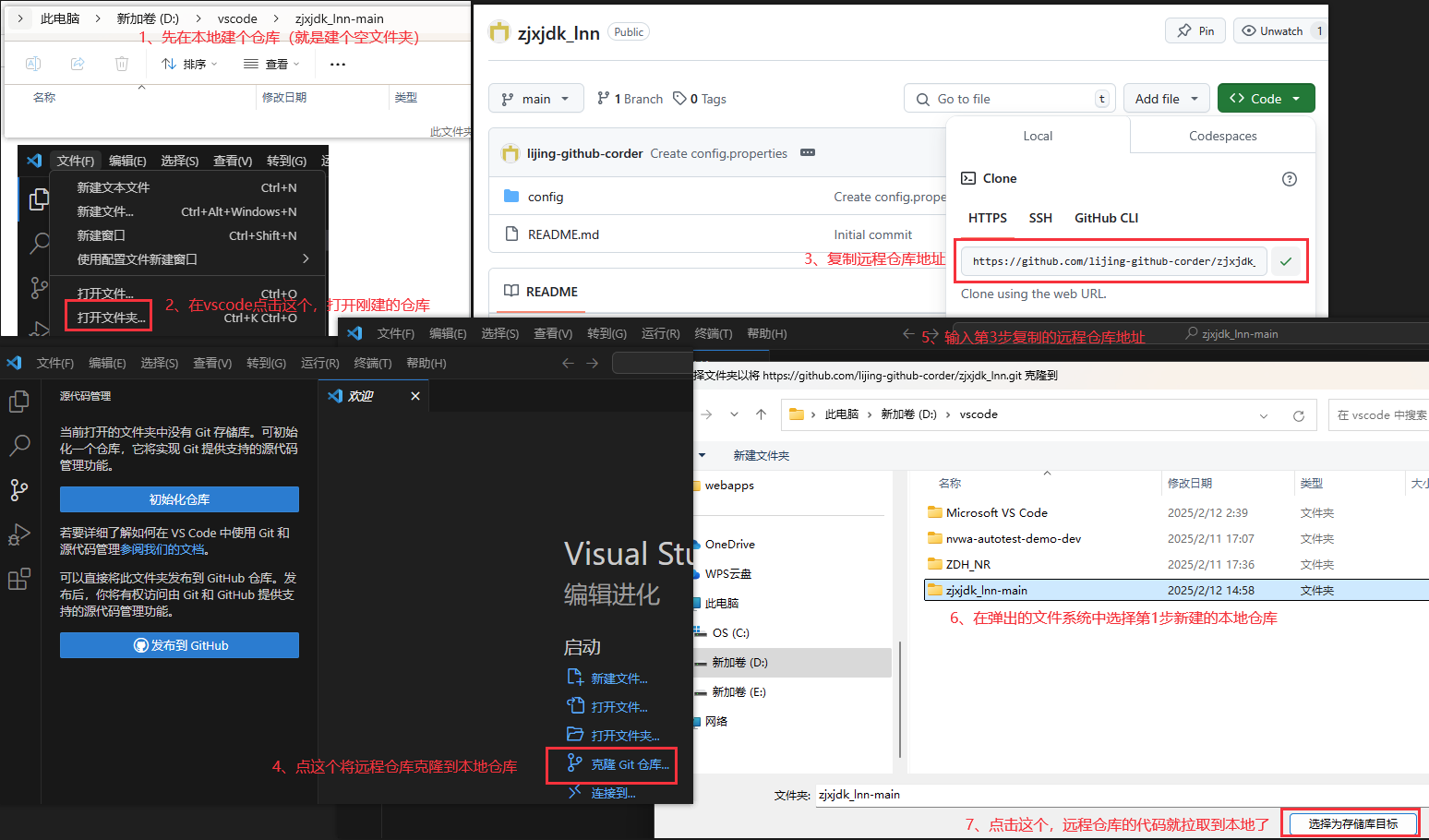Click the delete trash icon in Explorer toolbar
1429x840 pixels.
122,64
